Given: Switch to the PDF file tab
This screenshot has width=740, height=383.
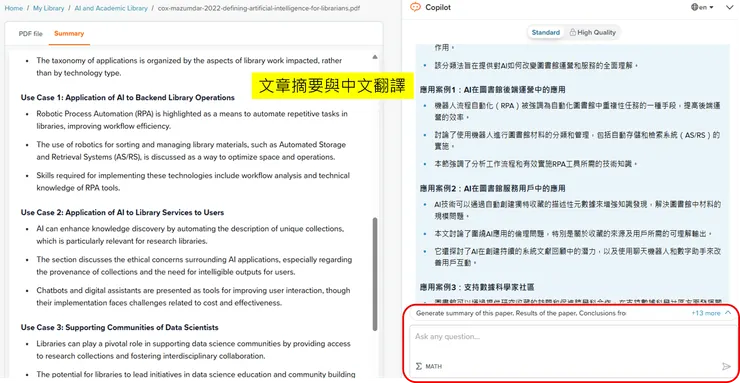Looking at the screenshot, I should coord(31,33).
